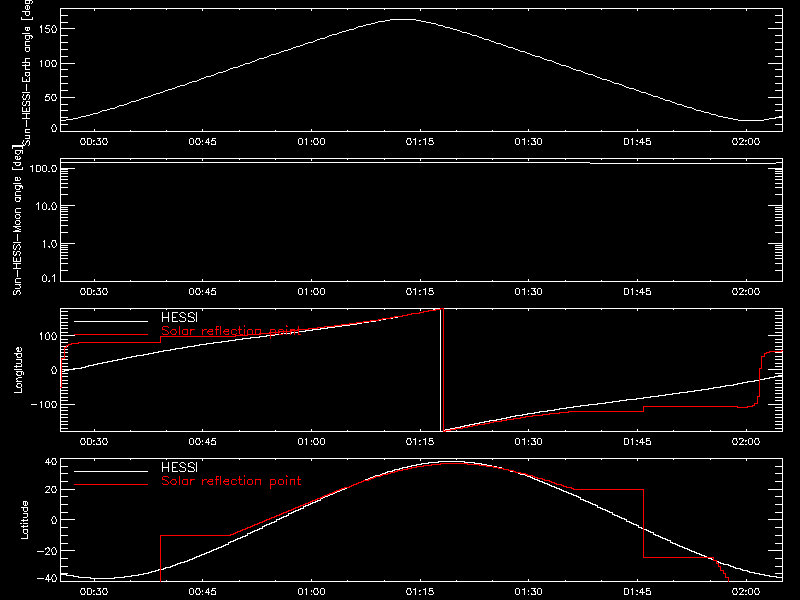Viewport: 800px width, 600px height.
Task: Select the 100.0 tick on Moon angle plot
Action: [x=43, y=168]
